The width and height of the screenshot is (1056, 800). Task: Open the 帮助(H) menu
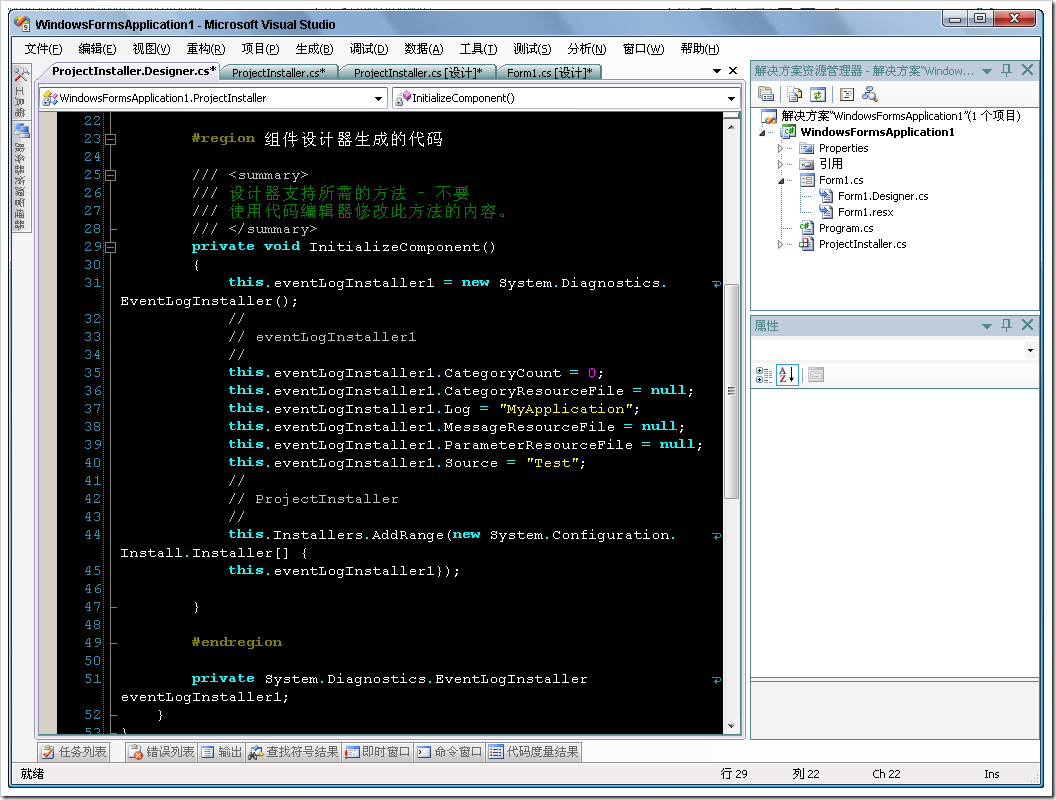point(700,48)
